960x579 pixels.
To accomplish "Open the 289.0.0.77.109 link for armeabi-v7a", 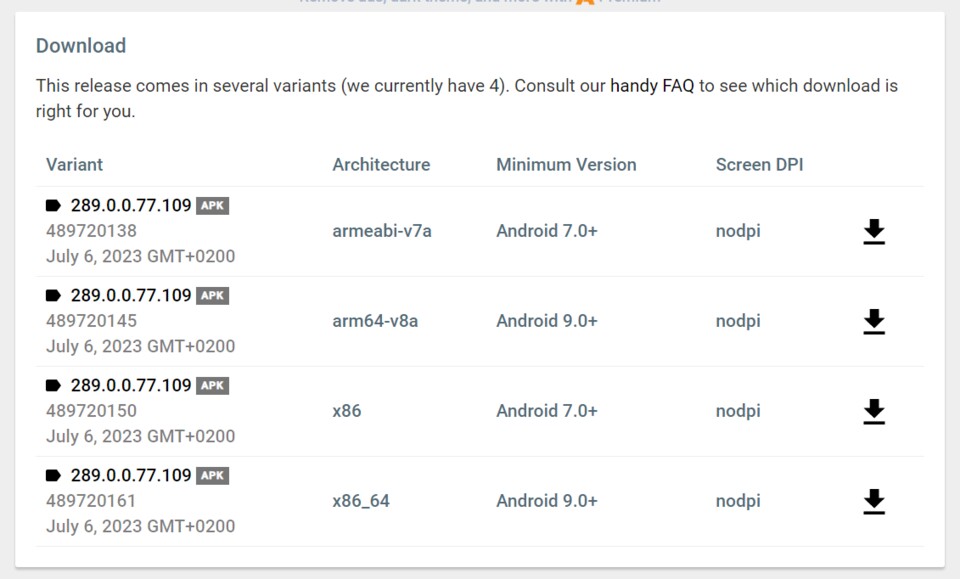I will (x=131, y=206).
